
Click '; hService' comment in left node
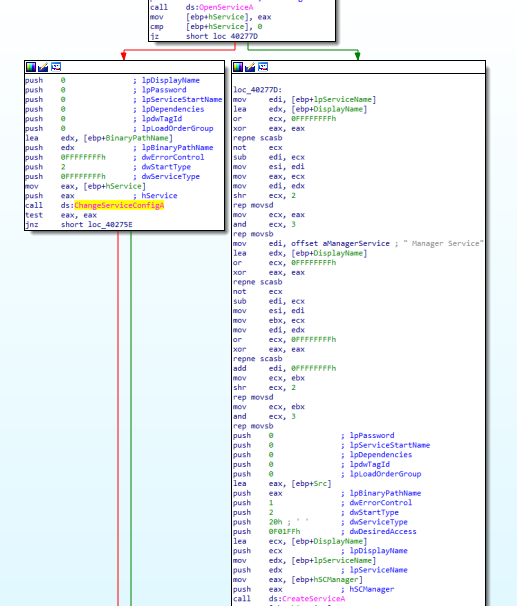(155, 196)
